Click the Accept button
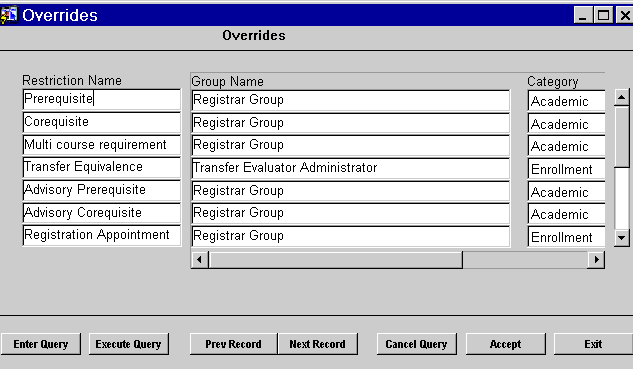Image resolution: width=633 pixels, height=369 pixels. [505, 344]
